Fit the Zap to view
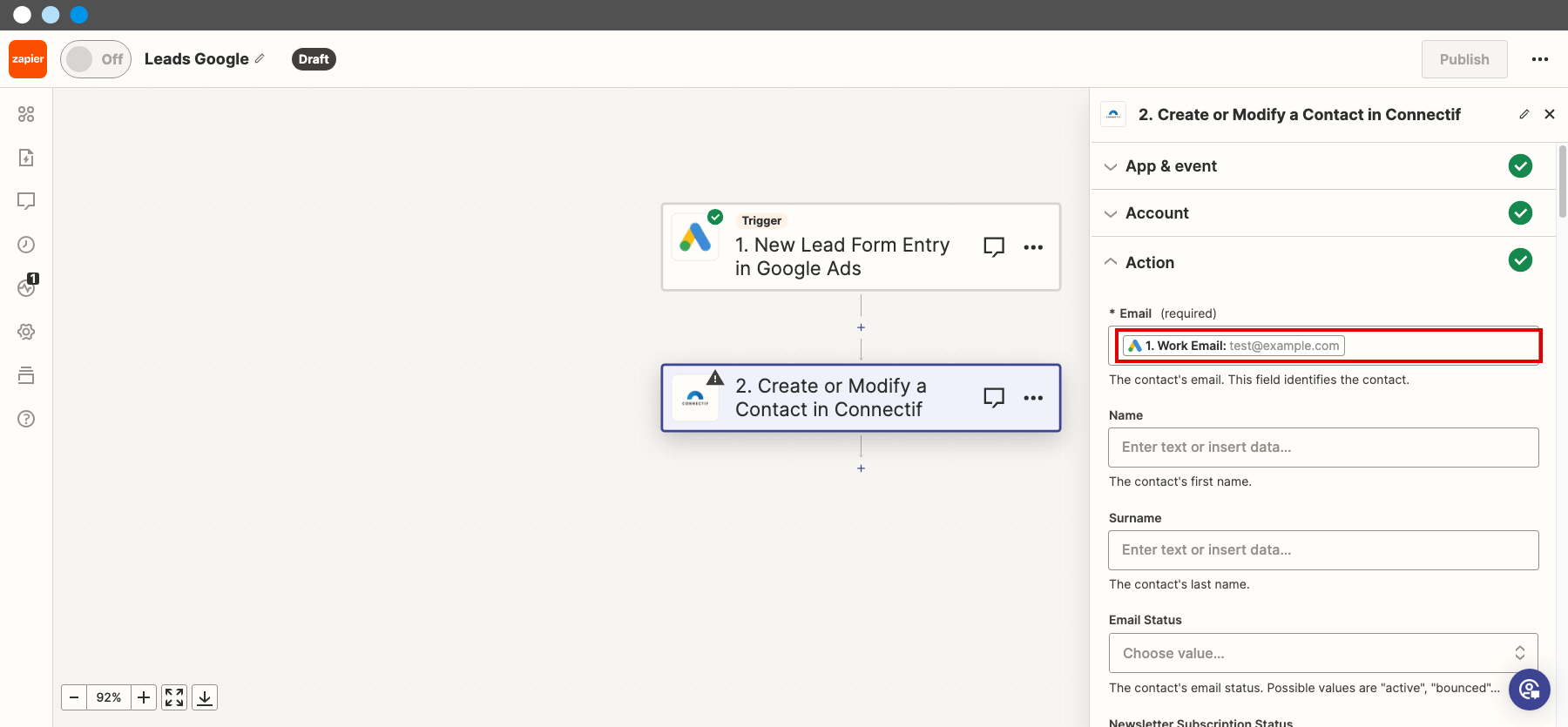Screen dimensions: 1568x727 click(x=174, y=697)
